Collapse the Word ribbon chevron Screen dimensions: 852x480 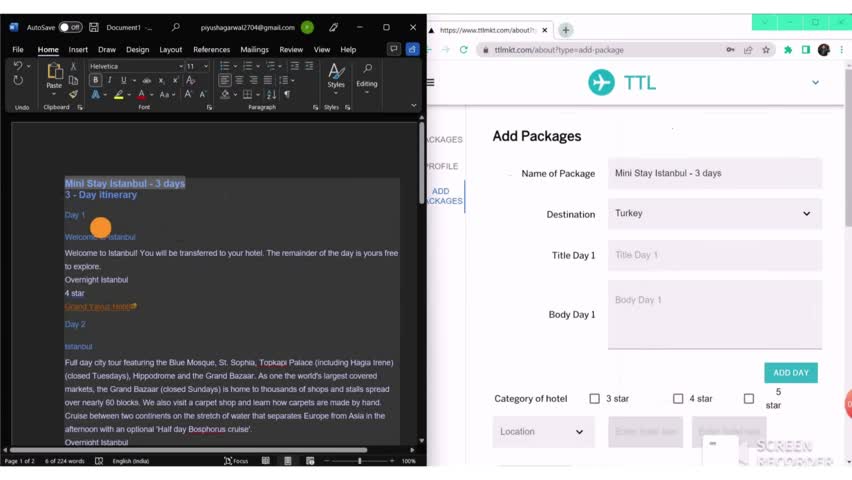(414, 105)
